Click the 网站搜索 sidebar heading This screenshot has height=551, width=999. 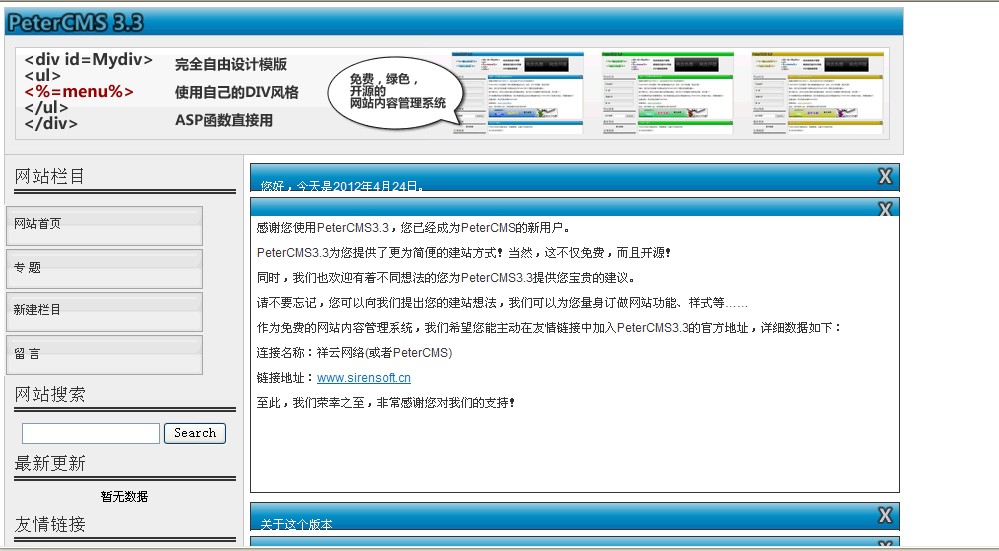click(50, 394)
